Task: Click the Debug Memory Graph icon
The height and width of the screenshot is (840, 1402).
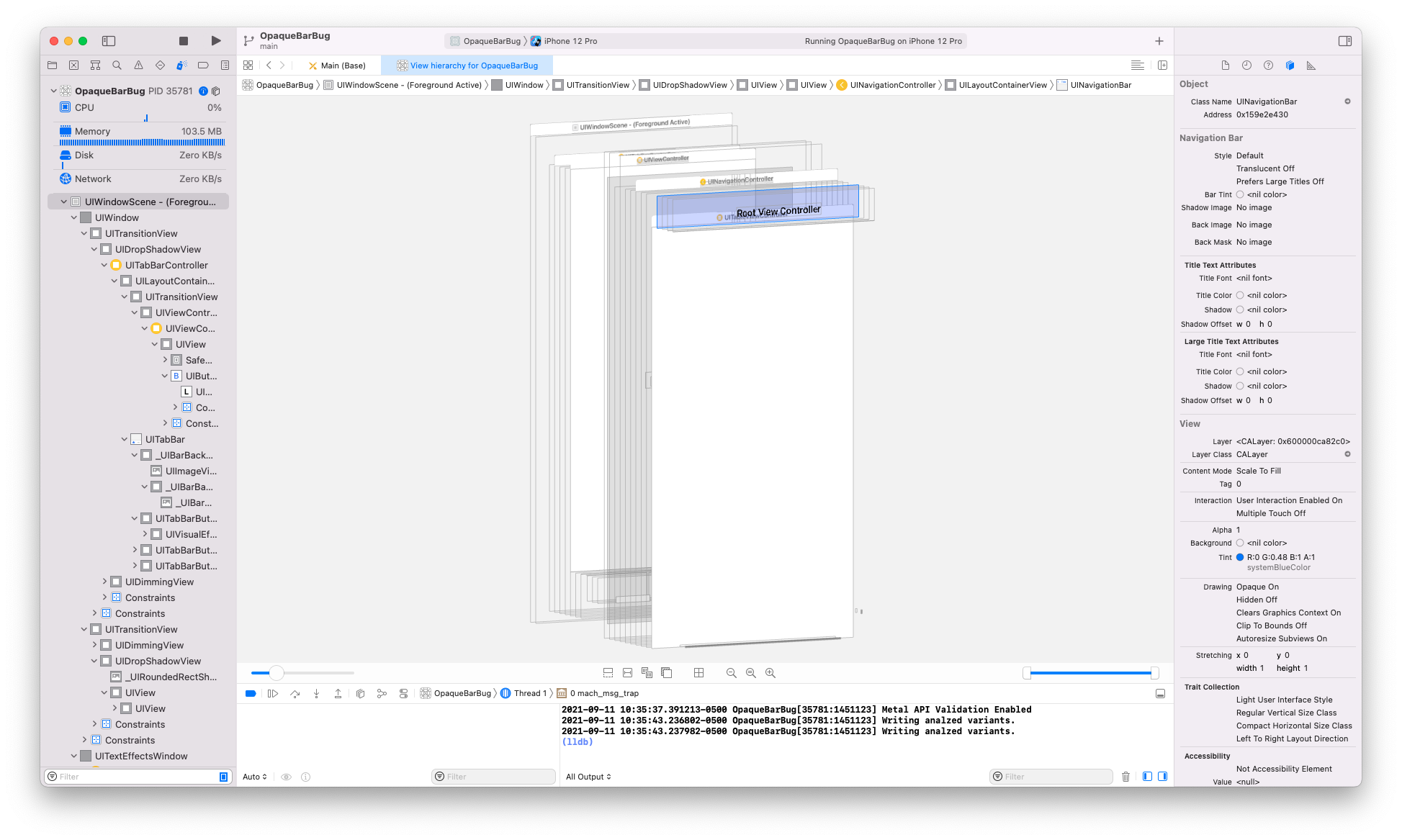Action: pos(382,693)
